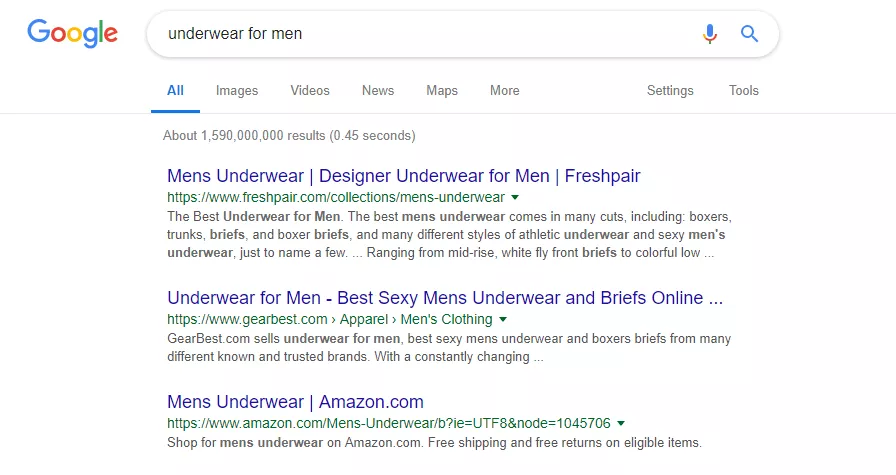Open the Tools options
896x475 pixels.
click(x=743, y=90)
